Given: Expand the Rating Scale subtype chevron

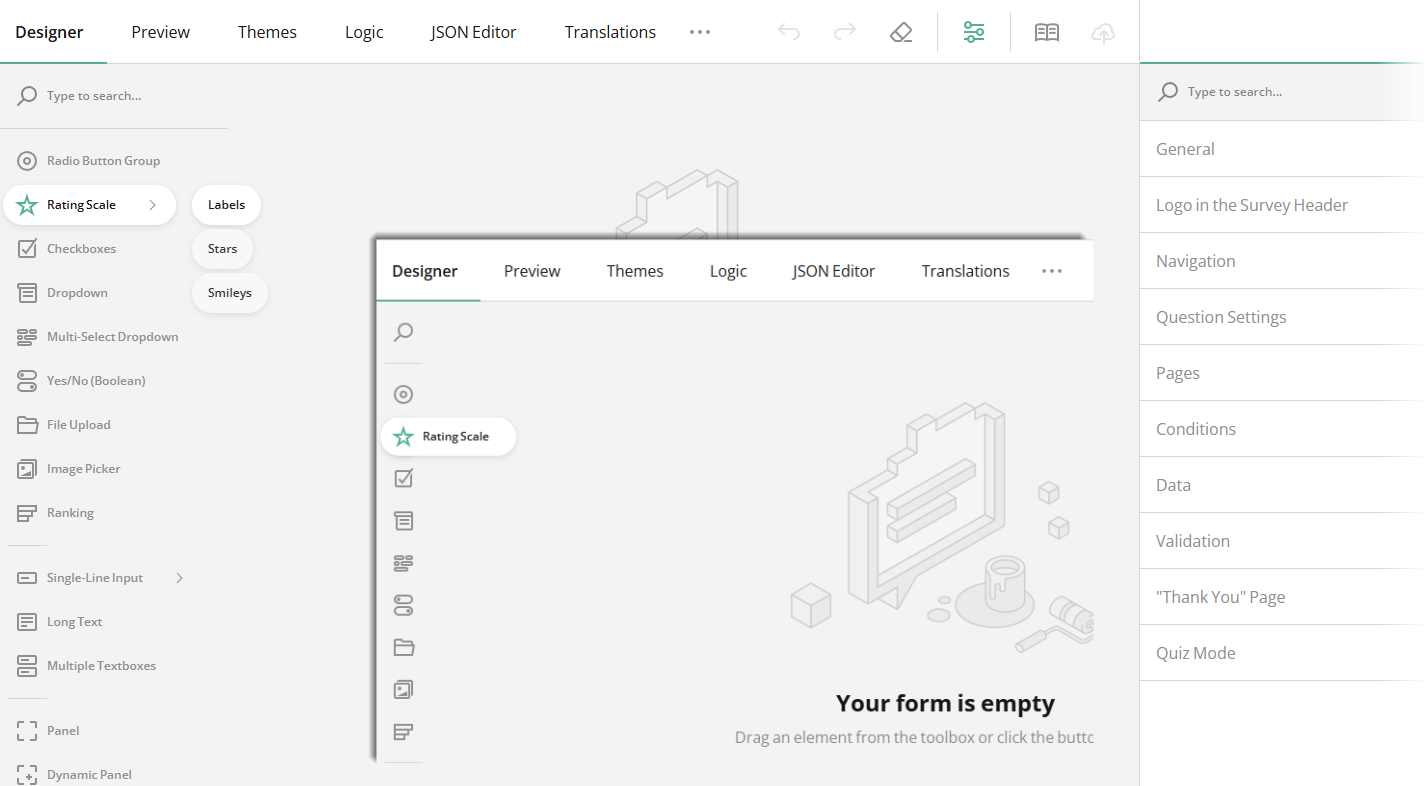Looking at the screenshot, I should (x=152, y=204).
